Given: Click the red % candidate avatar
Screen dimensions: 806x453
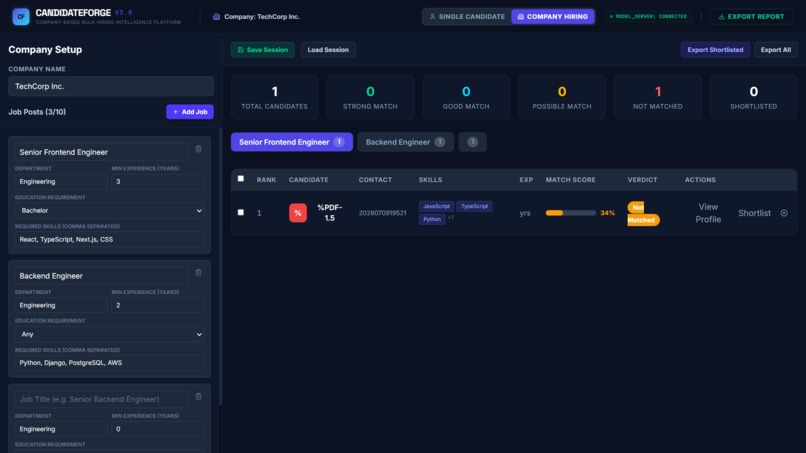Looking at the screenshot, I should (298, 213).
